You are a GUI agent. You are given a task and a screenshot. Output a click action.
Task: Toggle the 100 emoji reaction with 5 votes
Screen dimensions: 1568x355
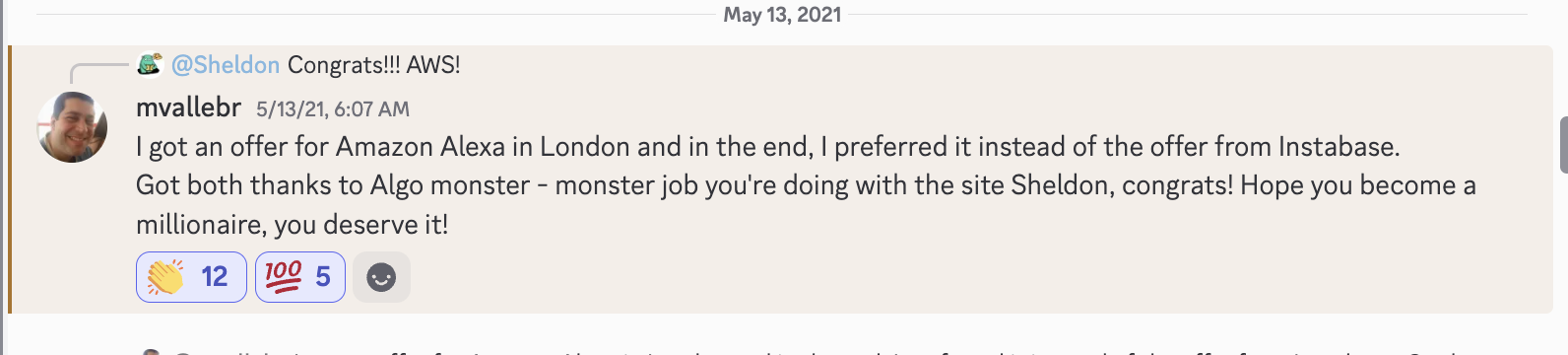pyautogui.click(x=300, y=277)
